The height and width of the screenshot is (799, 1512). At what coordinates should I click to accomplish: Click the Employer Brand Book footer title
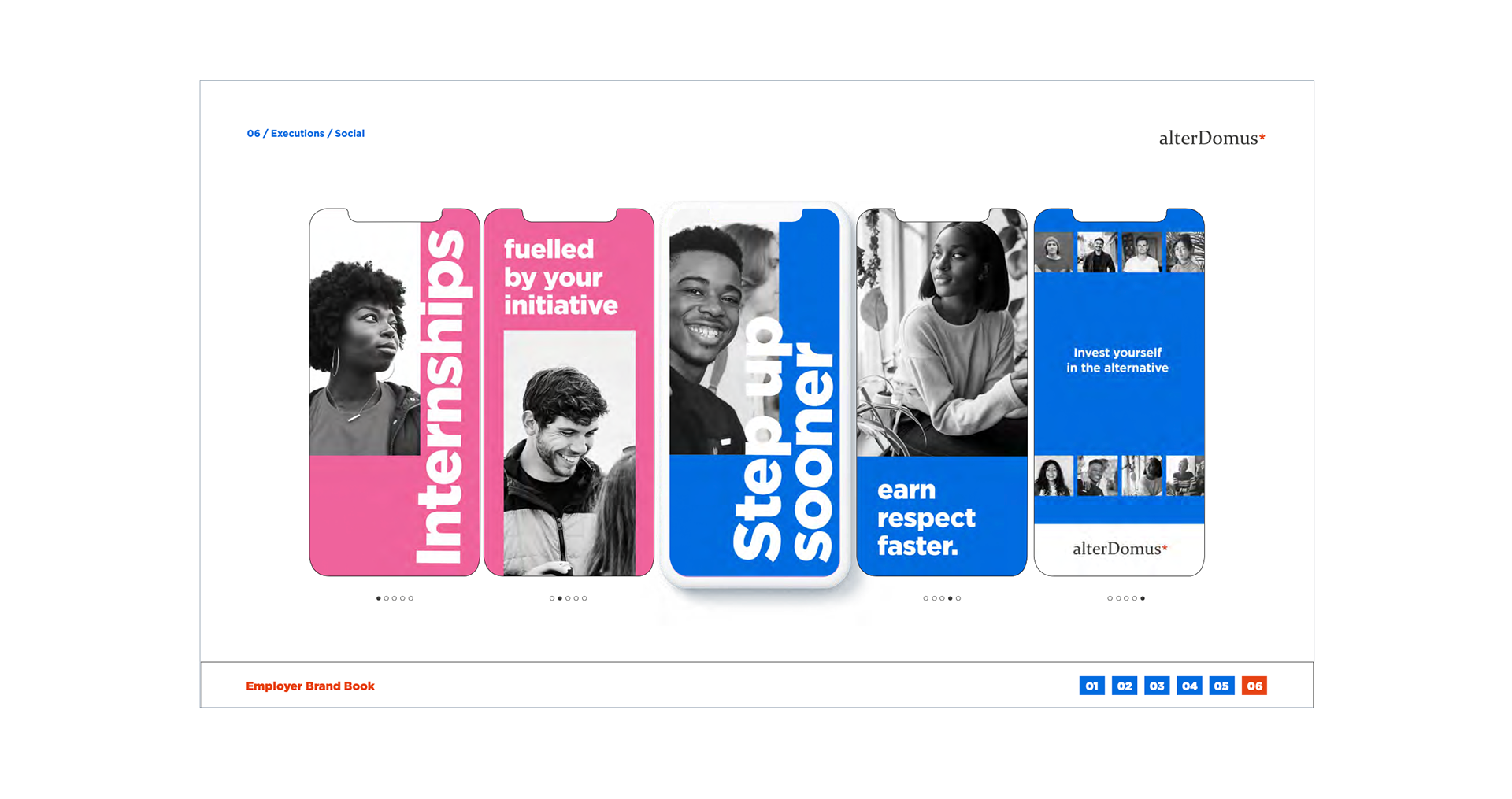310,686
